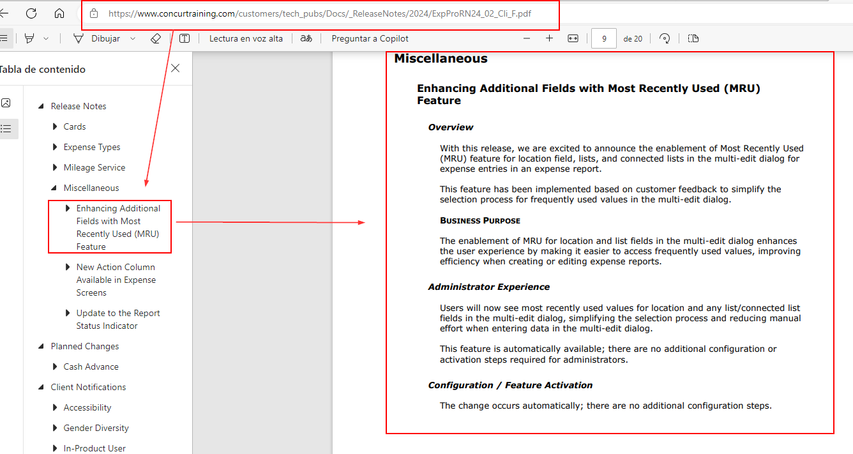Expand the Gender Diversity arrow

click(54, 428)
